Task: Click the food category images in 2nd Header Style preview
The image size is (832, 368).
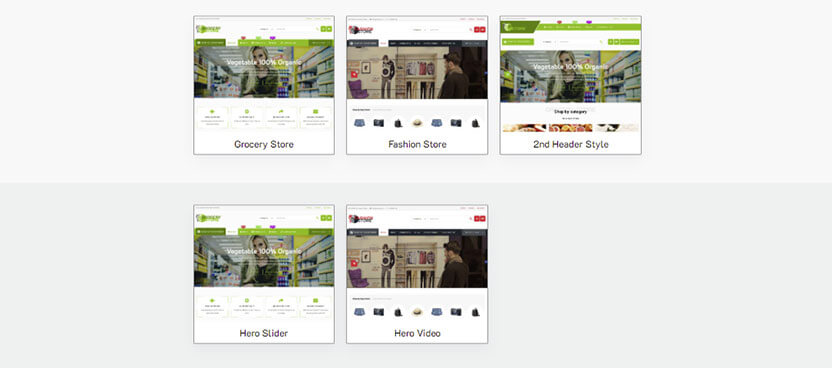Action: pos(570,128)
